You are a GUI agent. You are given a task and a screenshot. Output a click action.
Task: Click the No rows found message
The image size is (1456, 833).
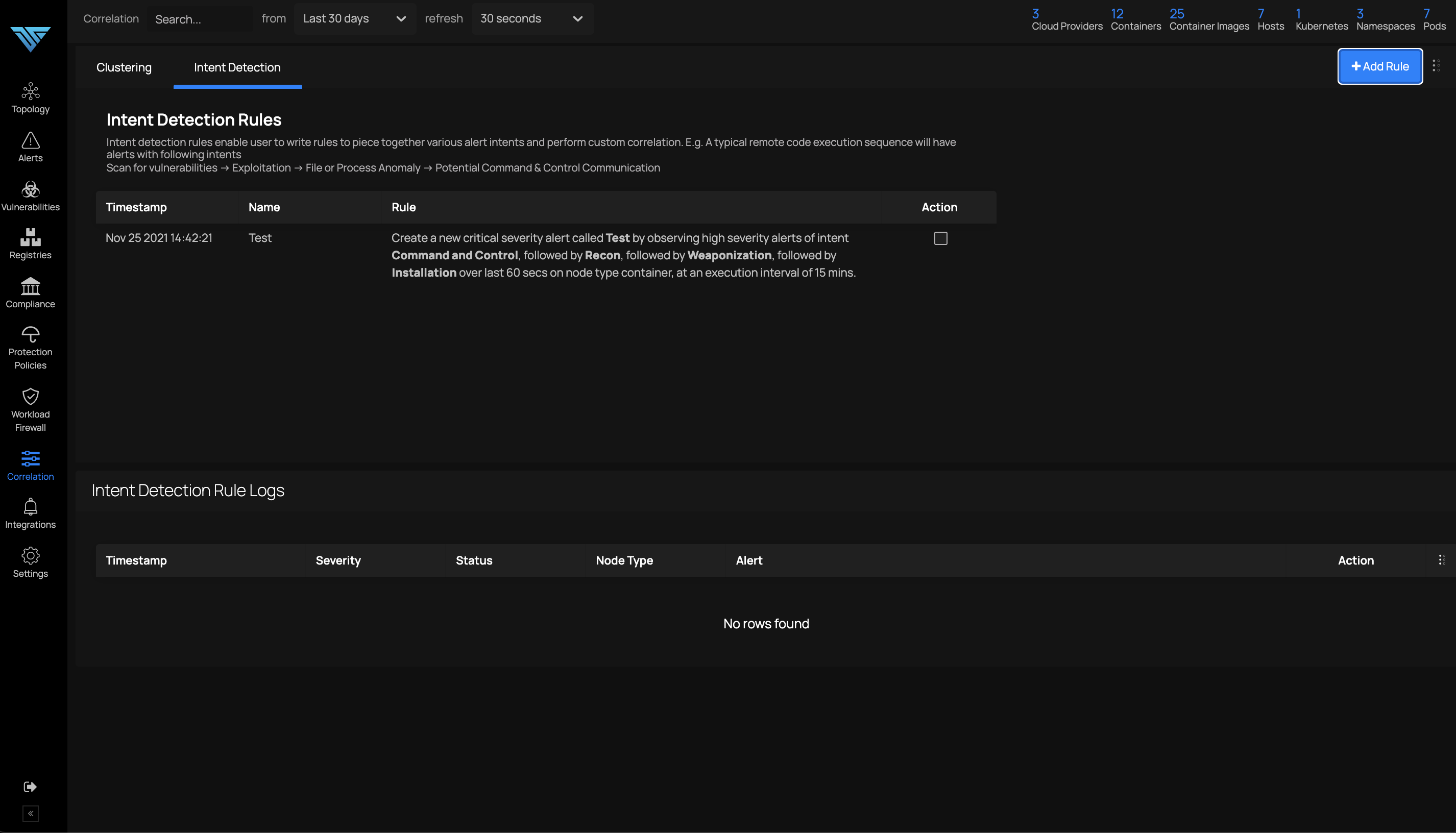click(766, 624)
